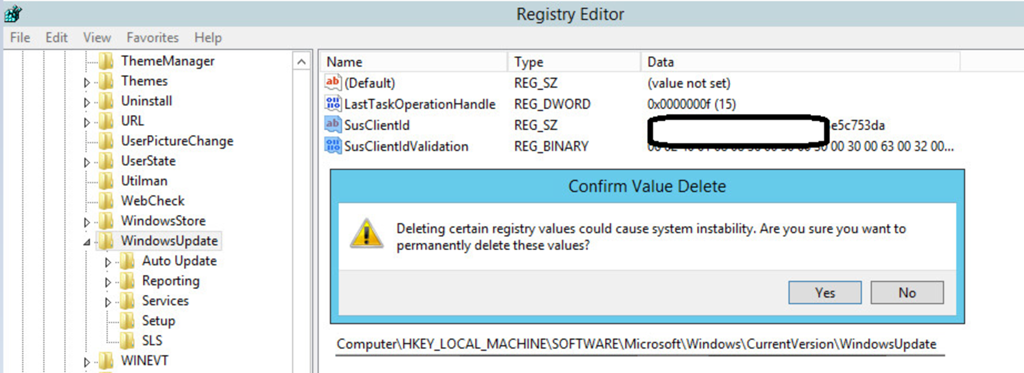Click the ThemeManager folder icon

click(107, 61)
